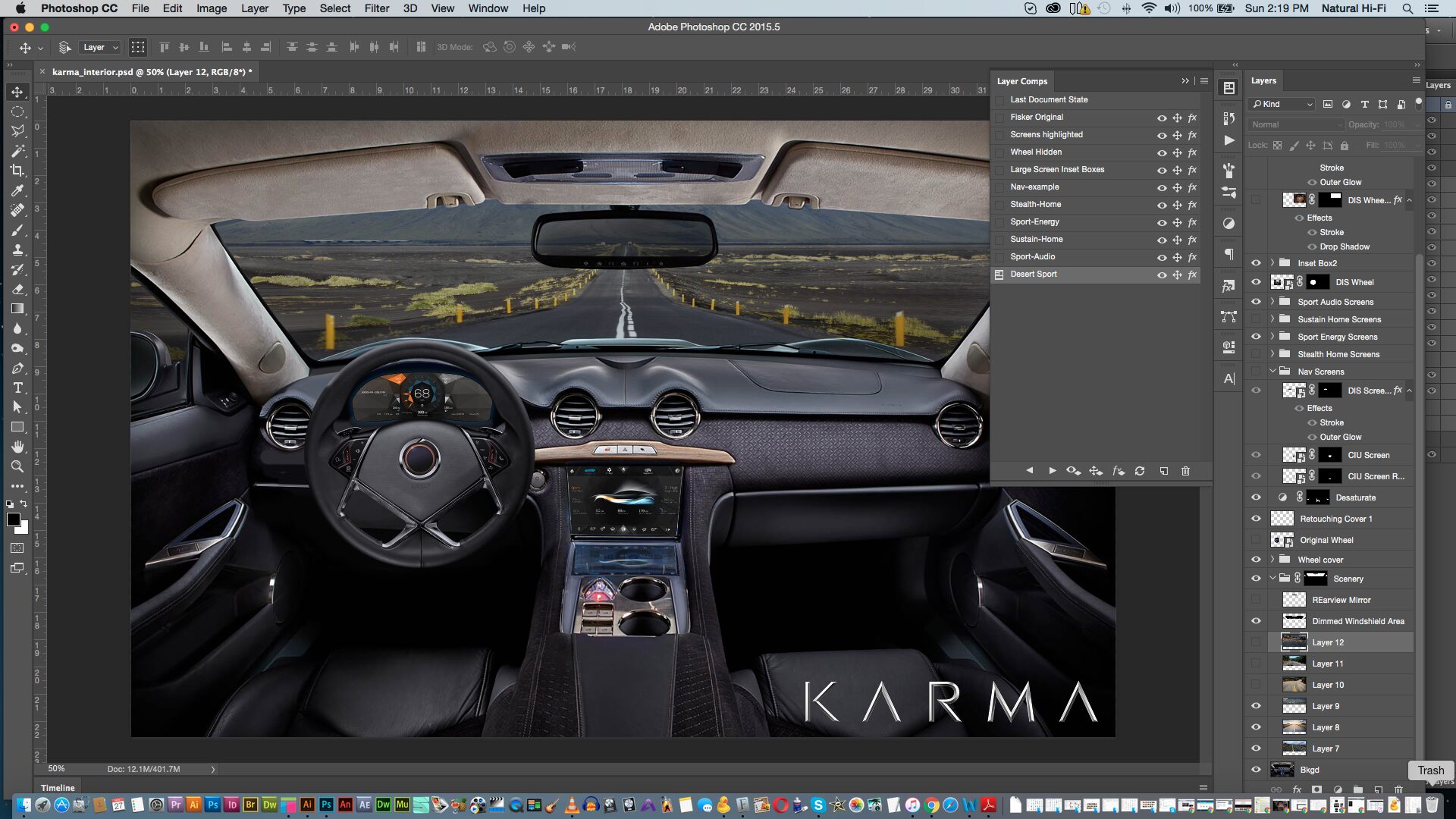Select the Brush tool
1456x819 pixels.
tap(17, 230)
